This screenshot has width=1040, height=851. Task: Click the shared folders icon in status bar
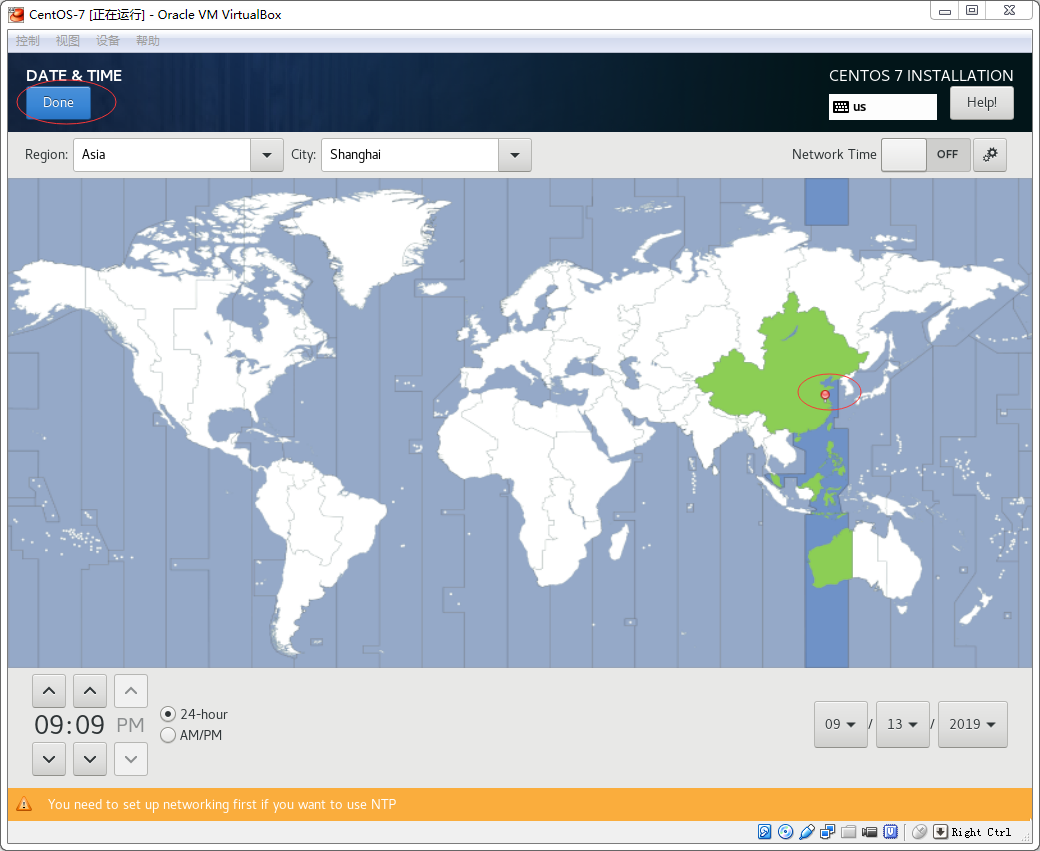(x=849, y=832)
